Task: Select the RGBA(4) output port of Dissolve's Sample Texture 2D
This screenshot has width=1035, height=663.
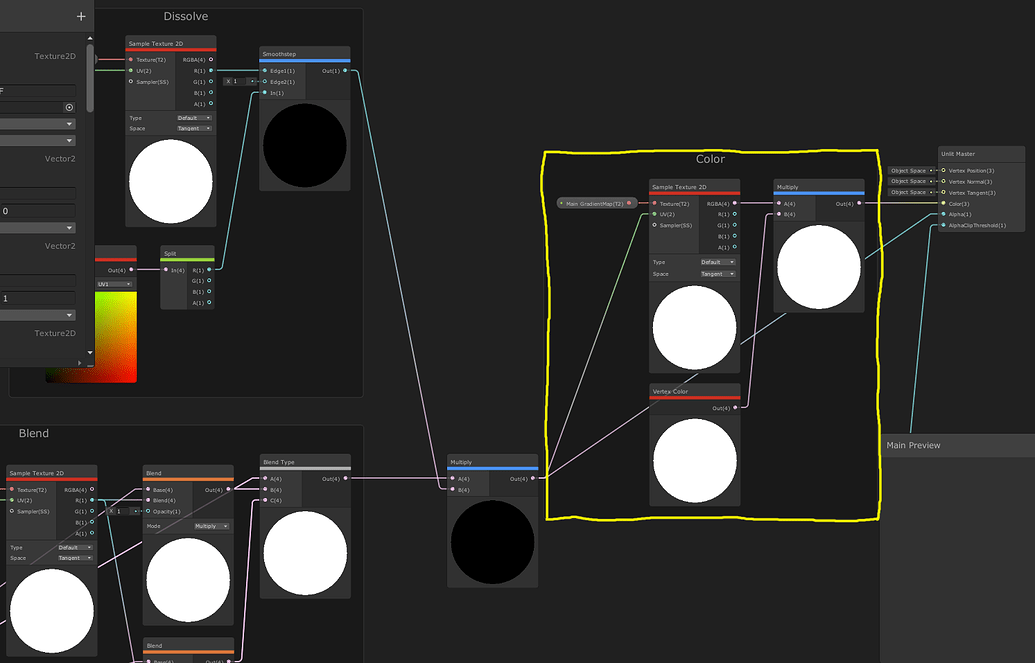Action: pyautogui.click(x=211, y=59)
